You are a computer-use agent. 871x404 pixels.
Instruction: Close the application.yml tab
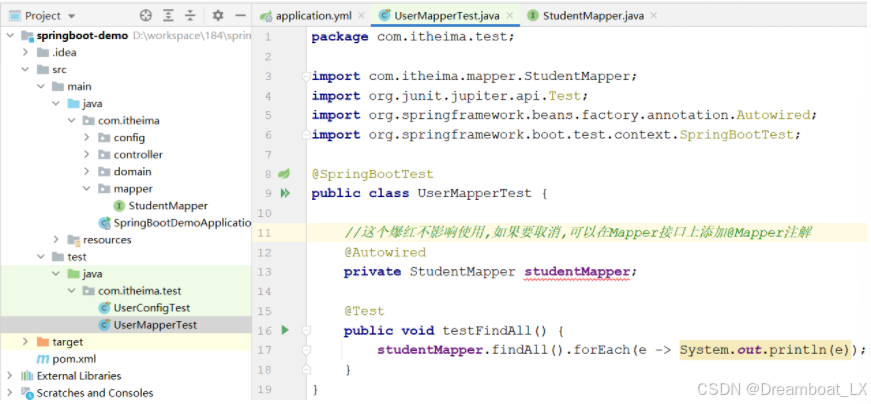coord(362,16)
